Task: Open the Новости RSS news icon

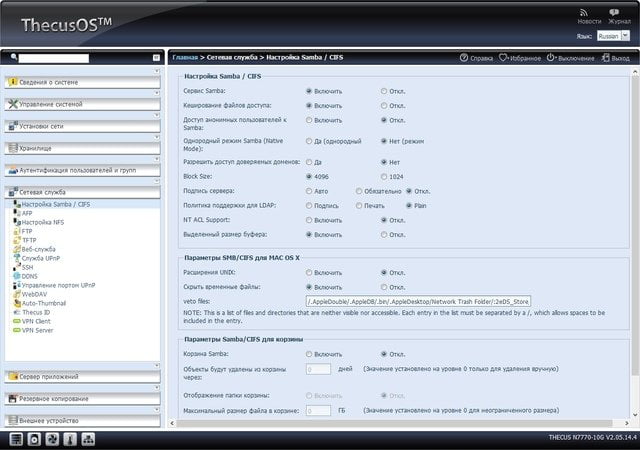Action: pos(584,13)
